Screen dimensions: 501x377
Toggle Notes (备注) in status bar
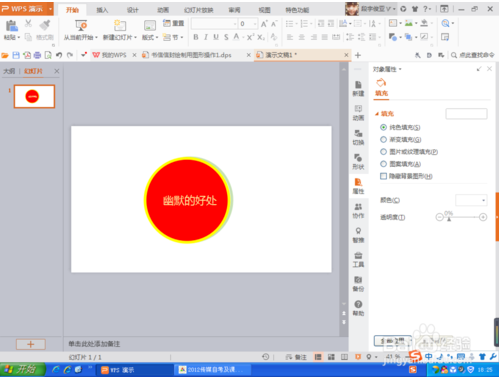pyautogui.click(x=296, y=357)
